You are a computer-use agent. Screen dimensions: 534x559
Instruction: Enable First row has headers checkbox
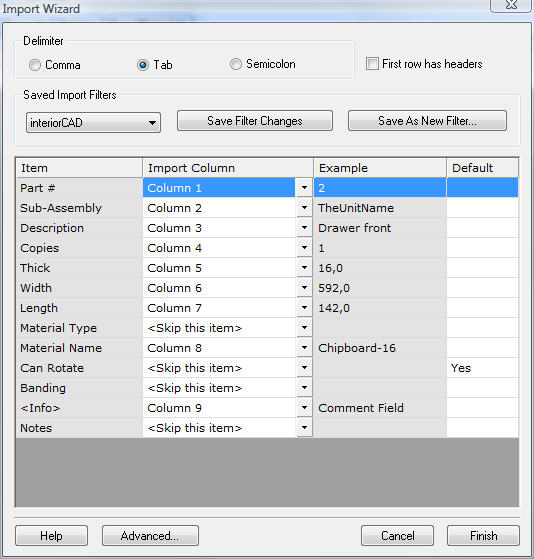pos(372,64)
